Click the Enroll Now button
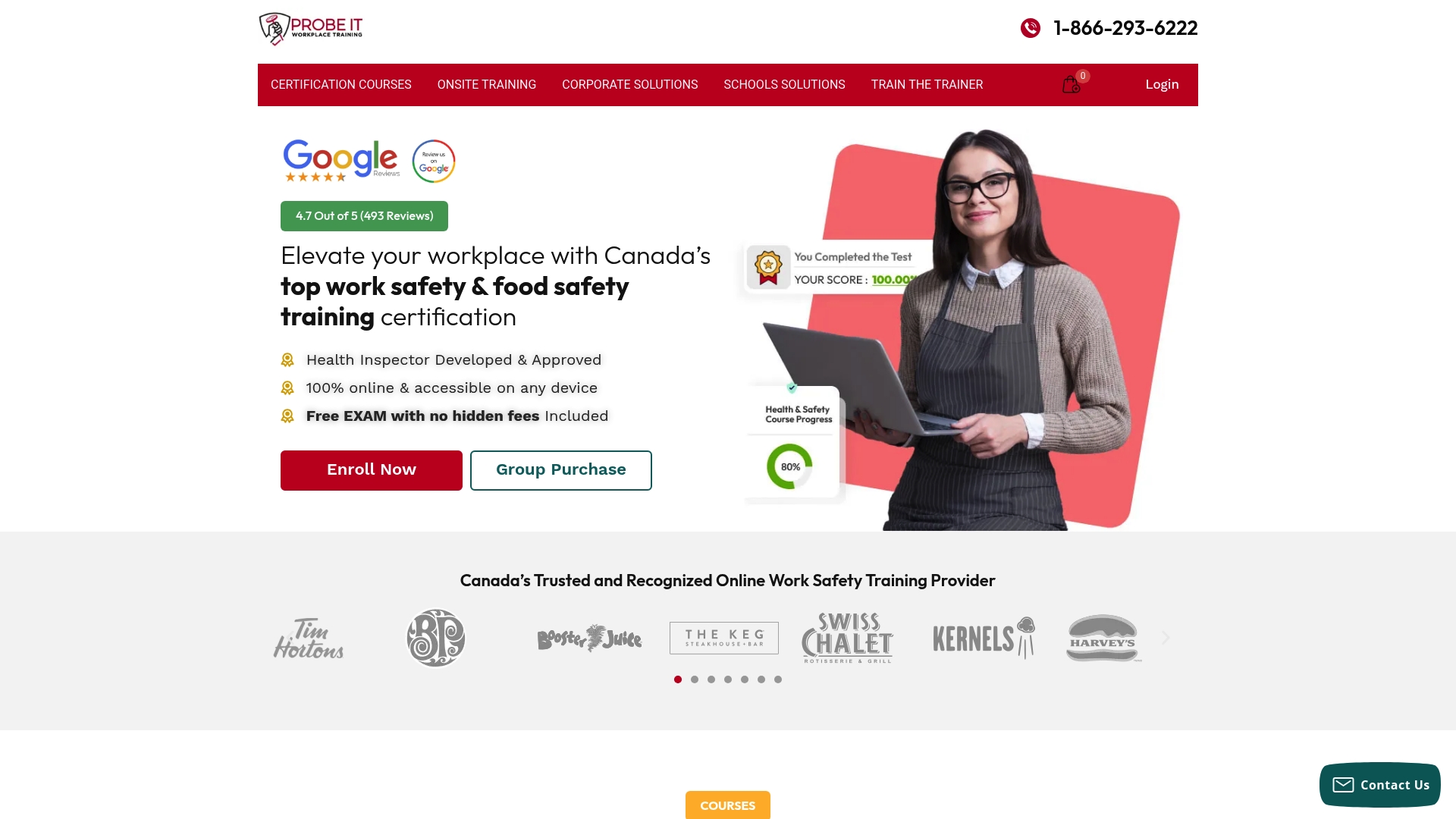1456x819 pixels. [x=372, y=470]
